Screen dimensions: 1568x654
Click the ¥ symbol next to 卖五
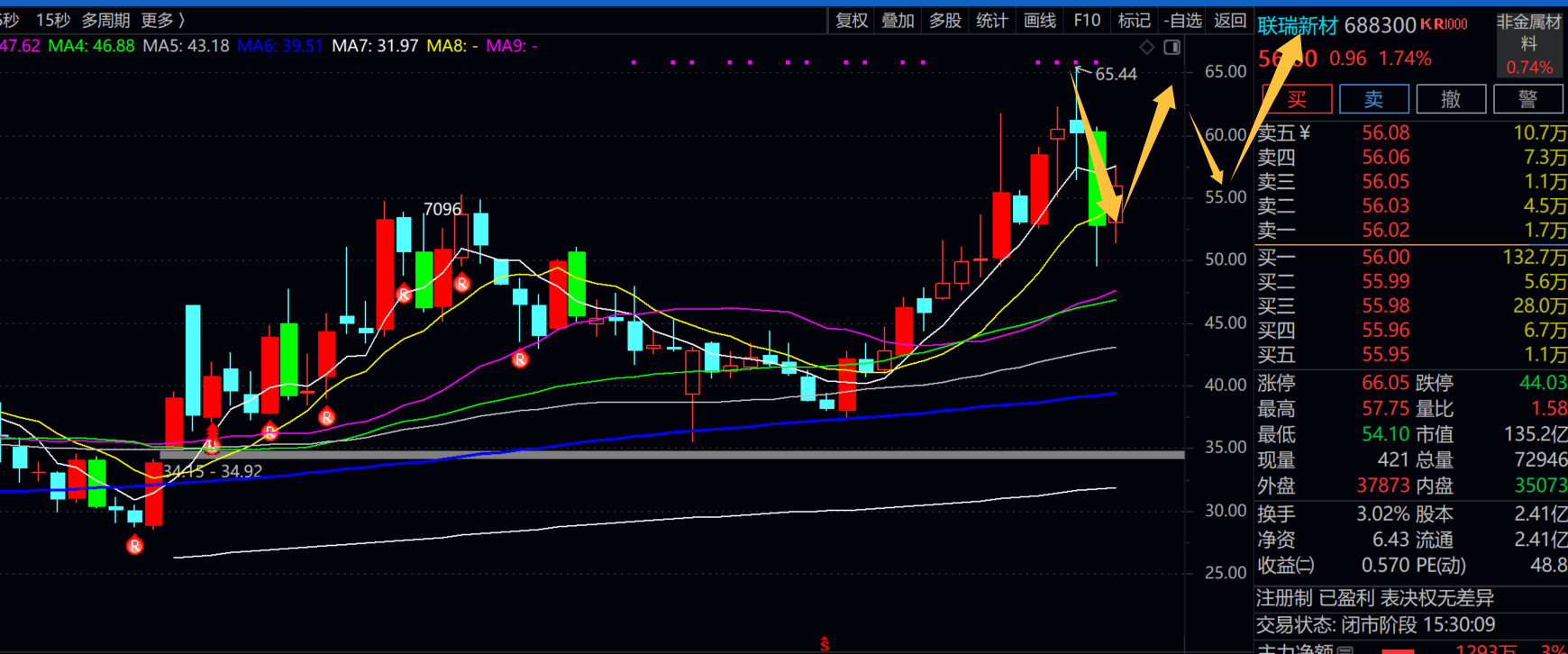point(1305,133)
